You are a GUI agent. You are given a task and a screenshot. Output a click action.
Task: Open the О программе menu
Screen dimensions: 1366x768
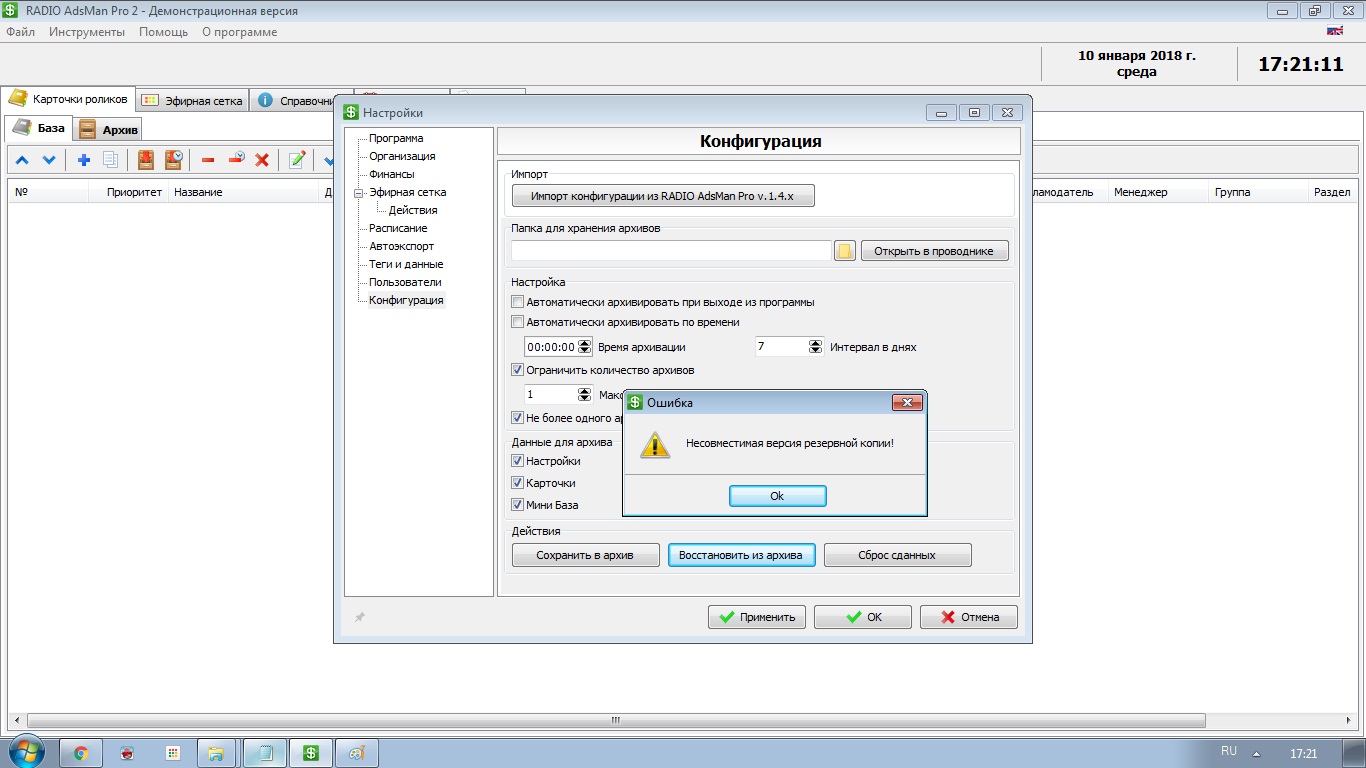click(239, 32)
